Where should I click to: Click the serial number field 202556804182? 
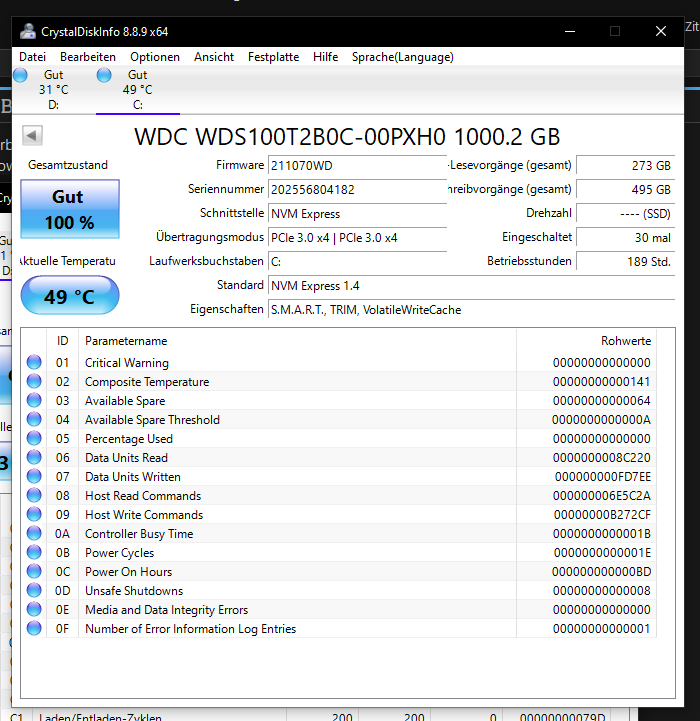click(x=357, y=189)
